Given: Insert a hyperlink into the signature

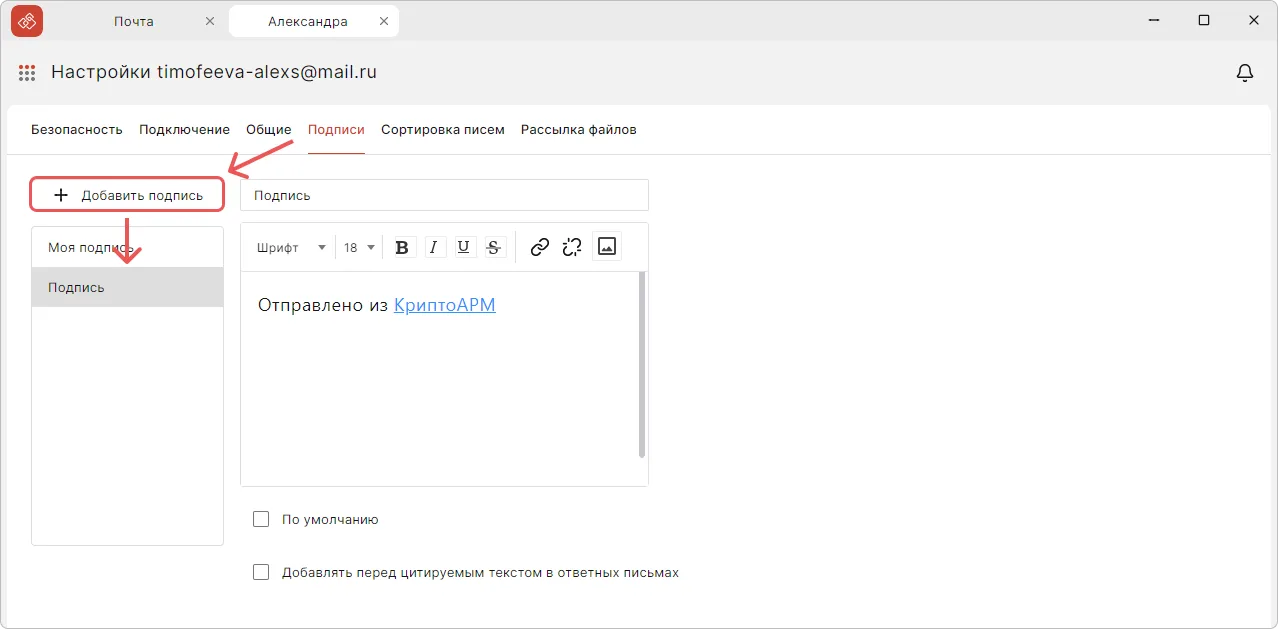Looking at the screenshot, I should click(x=539, y=246).
